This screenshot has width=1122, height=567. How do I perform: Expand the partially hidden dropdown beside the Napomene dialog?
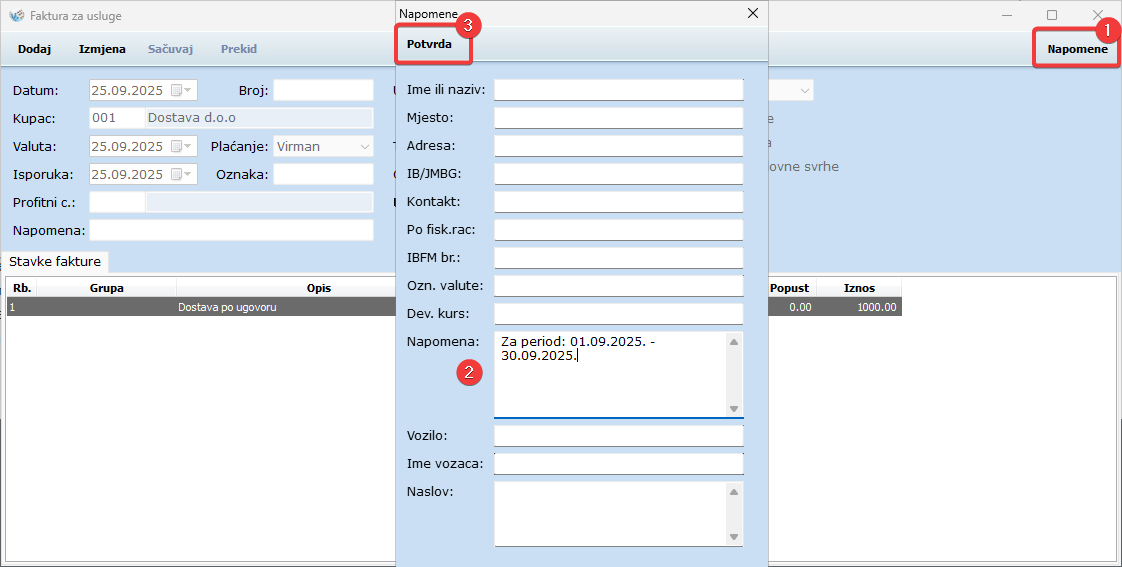click(803, 91)
